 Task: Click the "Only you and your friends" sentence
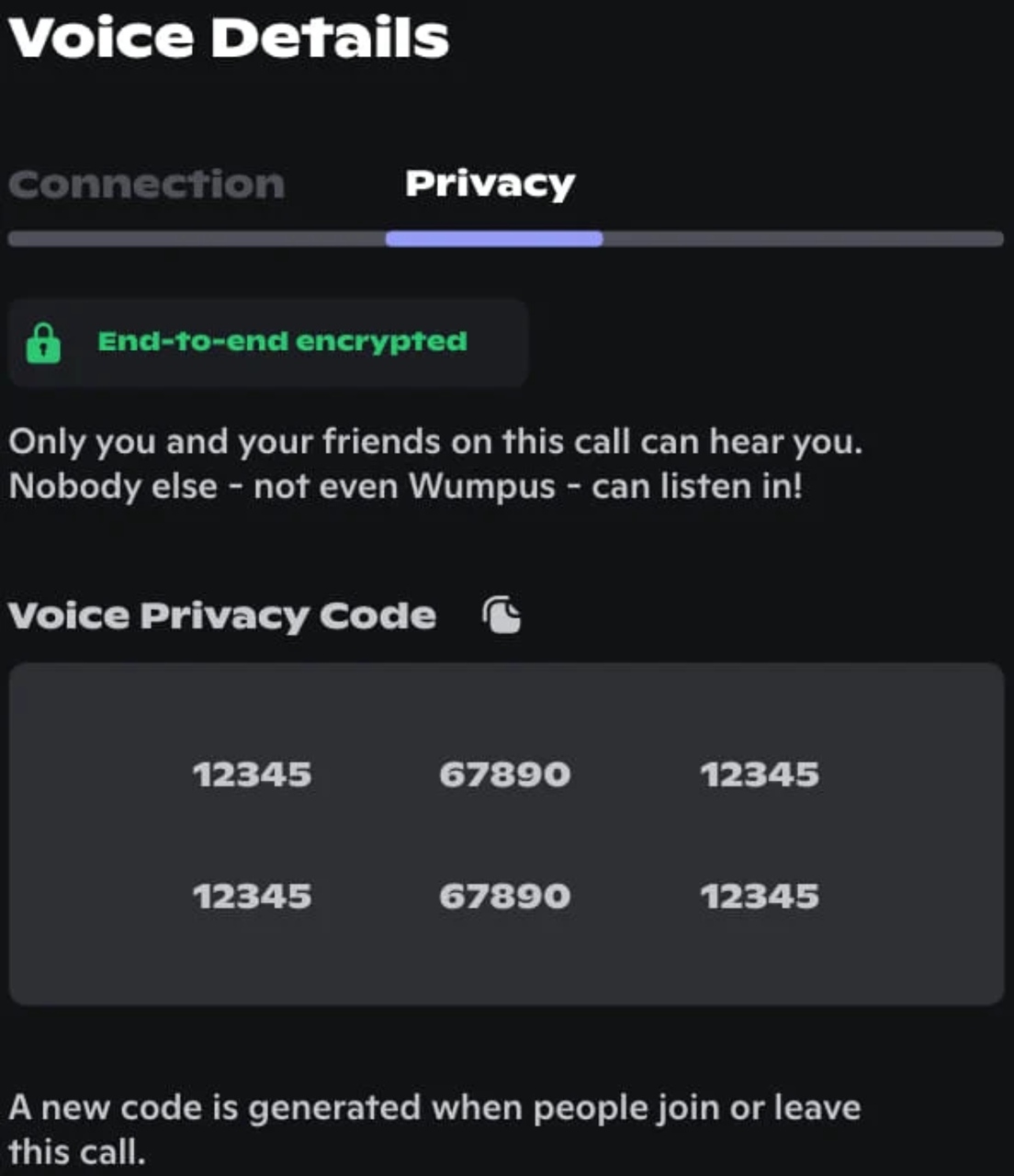[435, 442]
